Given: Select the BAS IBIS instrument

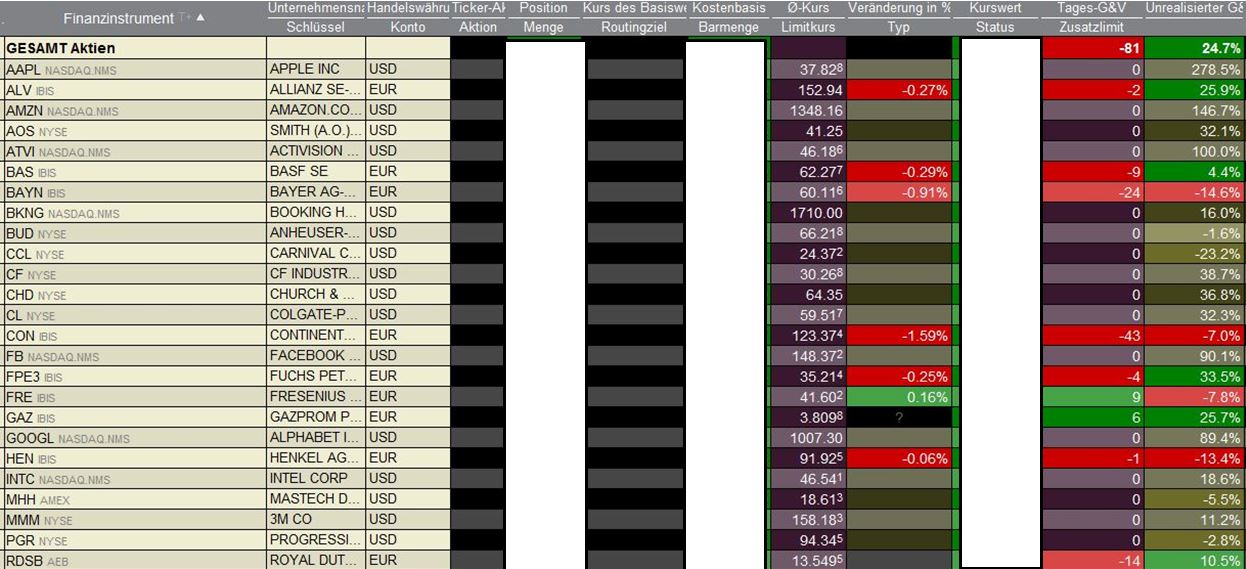Looking at the screenshot, I should [134, 172].
